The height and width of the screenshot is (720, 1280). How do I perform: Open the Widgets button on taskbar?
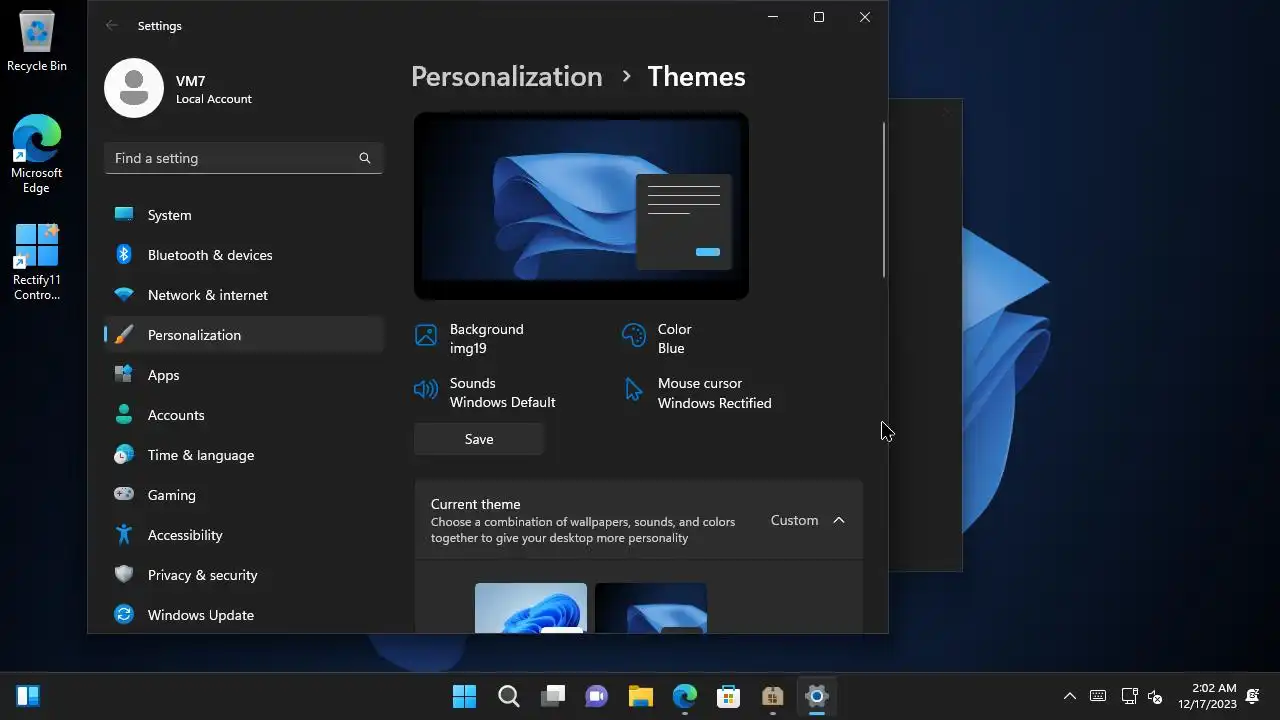pyautogui.click(x=28, y=696)
